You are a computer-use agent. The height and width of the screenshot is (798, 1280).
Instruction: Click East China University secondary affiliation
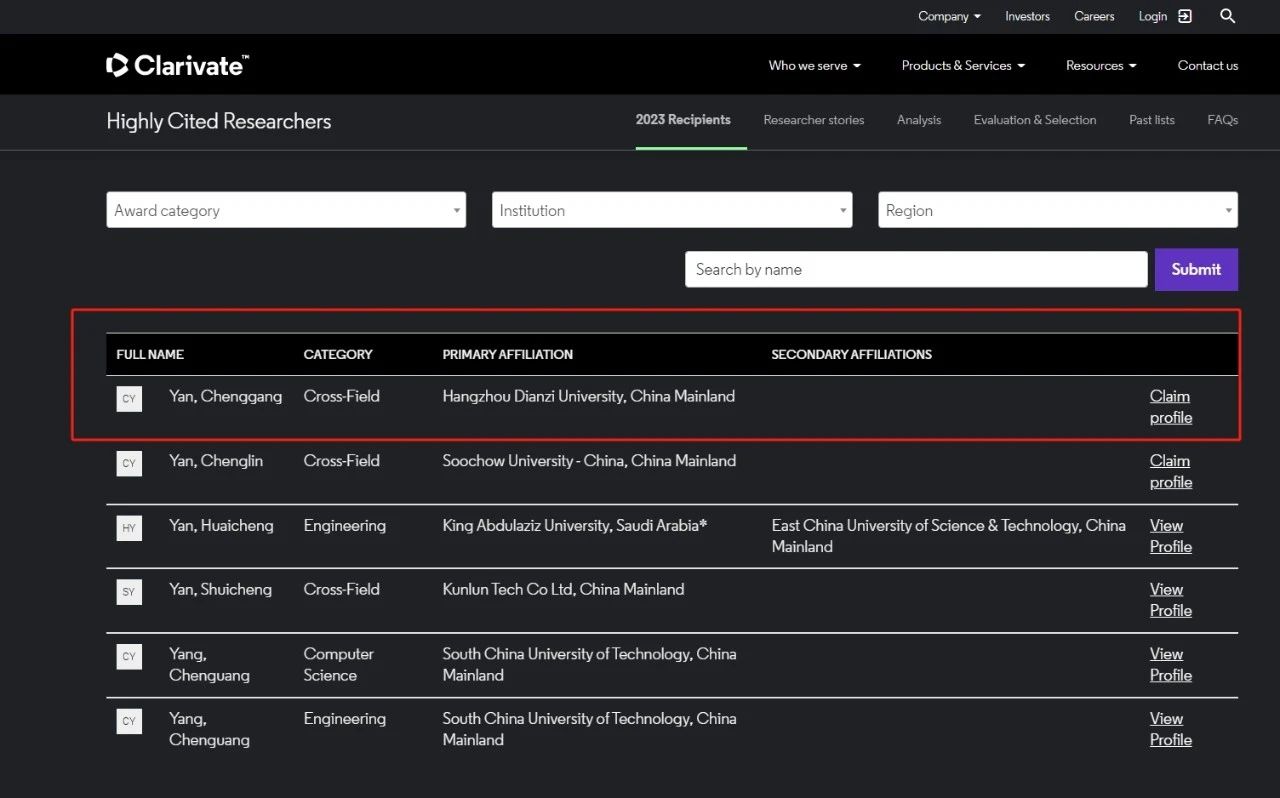click(949, 536)
